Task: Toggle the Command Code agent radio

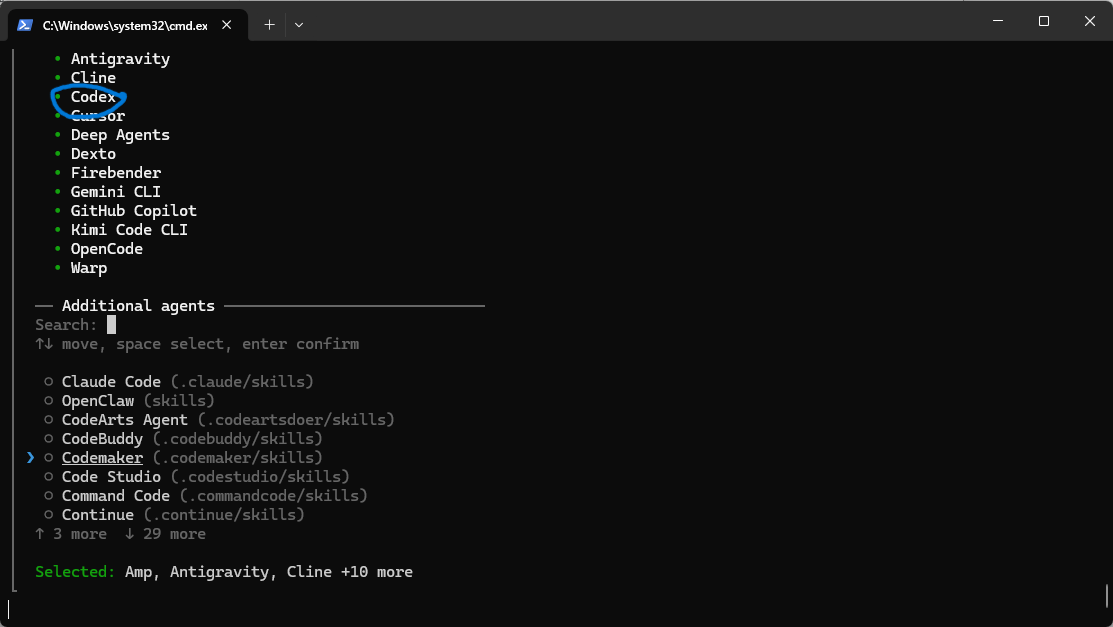Action: click(48, 496)
